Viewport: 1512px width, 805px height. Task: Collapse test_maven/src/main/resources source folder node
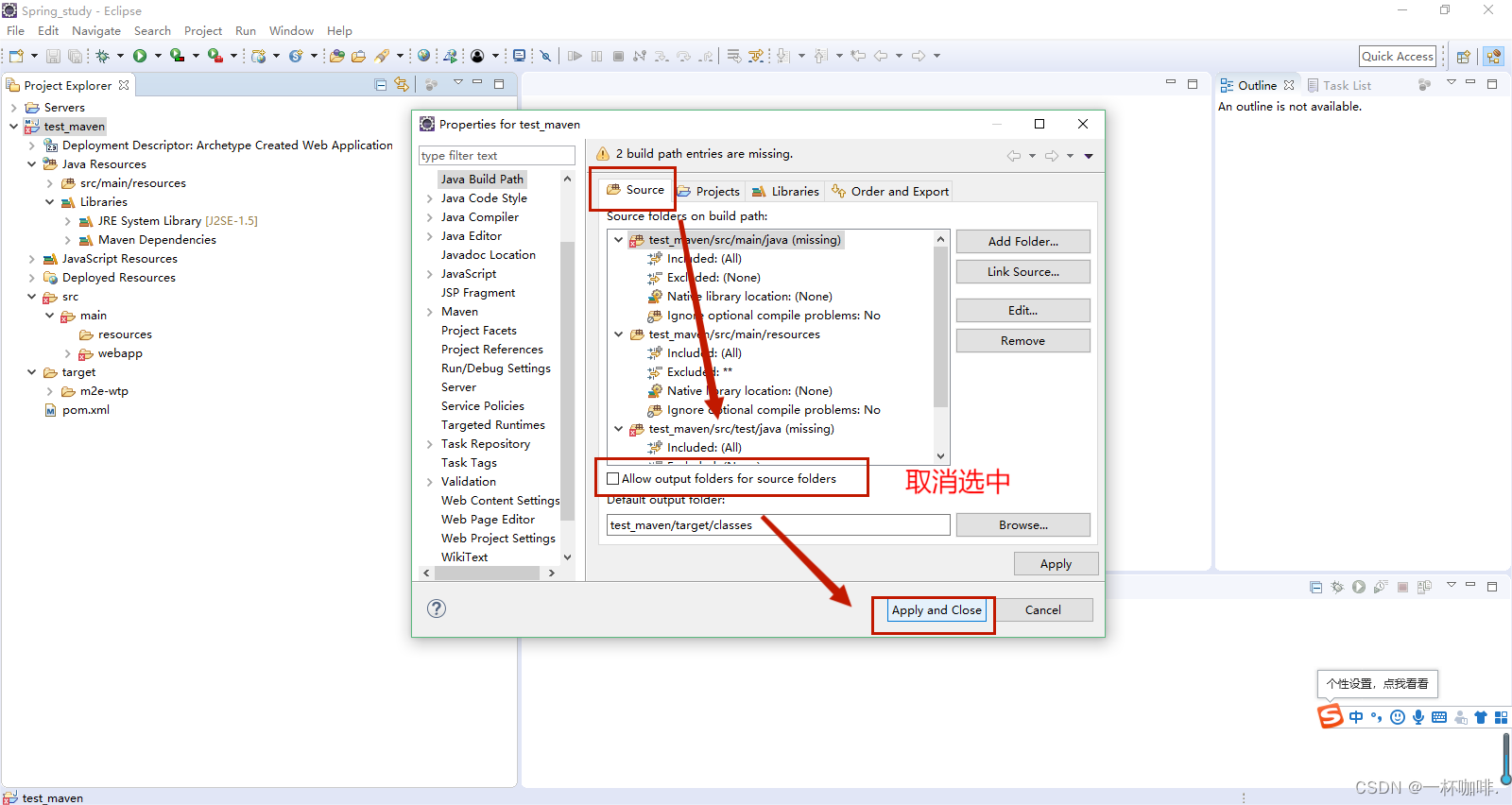click(x=619, y=334)
